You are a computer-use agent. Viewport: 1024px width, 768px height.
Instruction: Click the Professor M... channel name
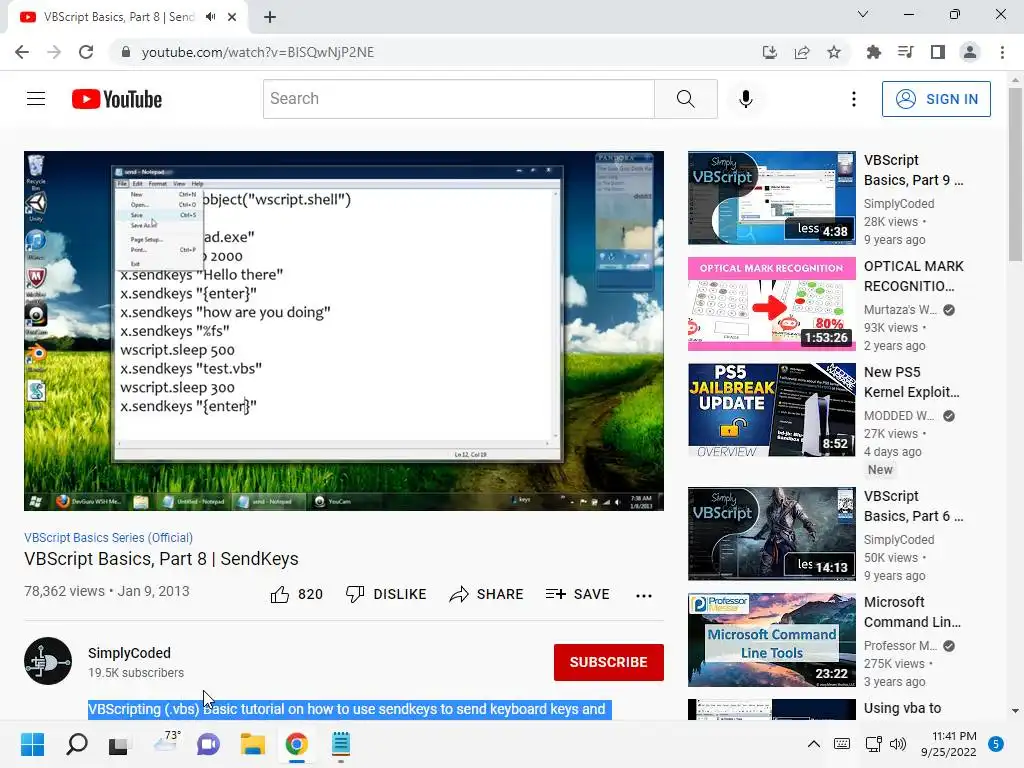pyautogui.click(x=900, y=645)
